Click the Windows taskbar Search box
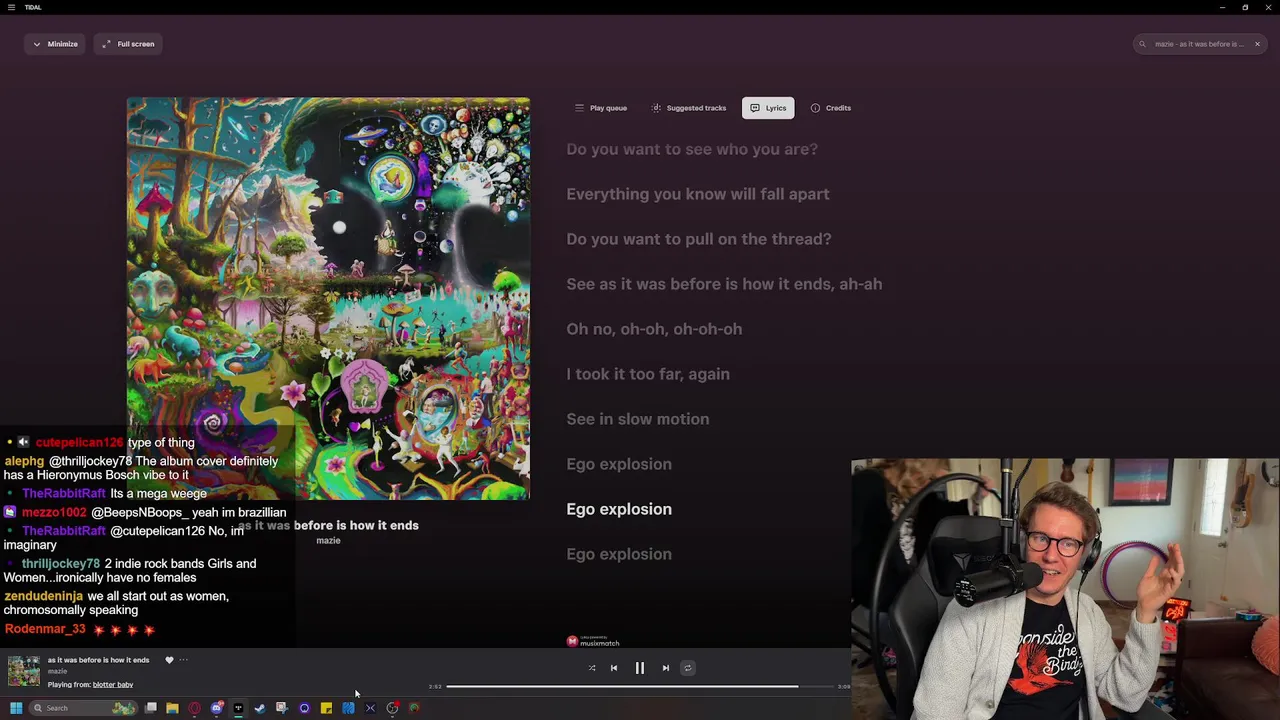 point(83,708)
